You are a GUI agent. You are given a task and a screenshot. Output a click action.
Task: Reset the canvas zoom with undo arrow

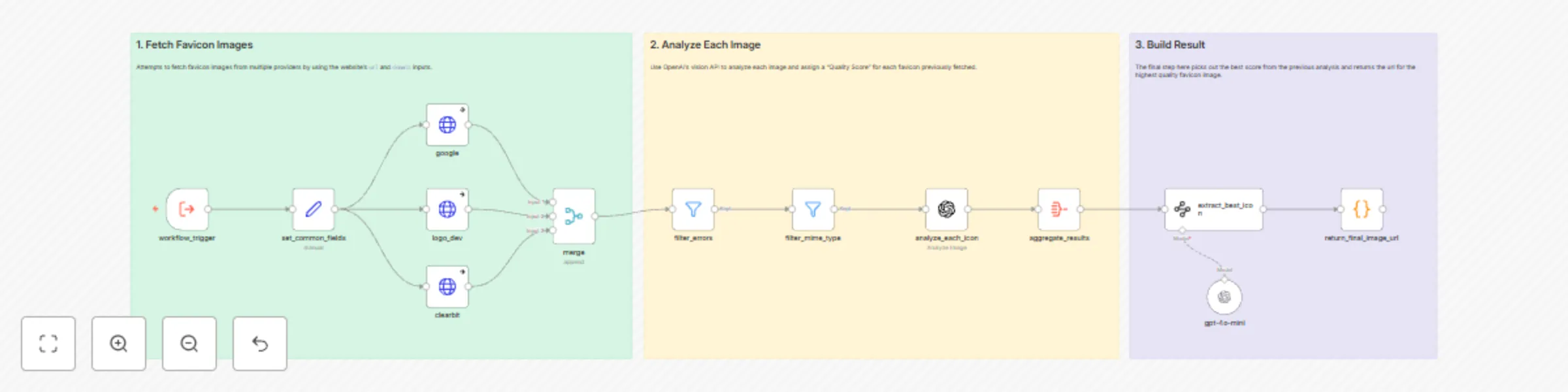[260, 344]
